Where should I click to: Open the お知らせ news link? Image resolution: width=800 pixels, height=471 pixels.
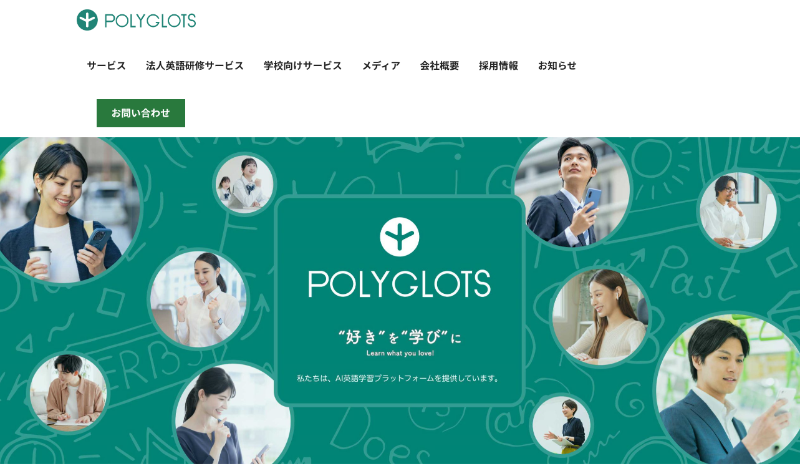557,66
